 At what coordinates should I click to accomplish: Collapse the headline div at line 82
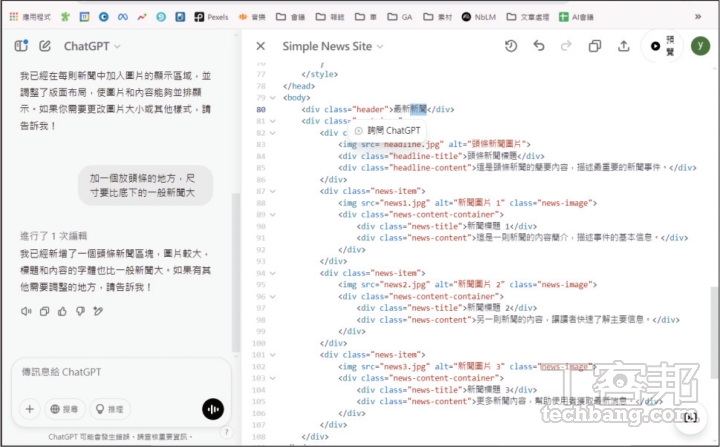273,133
